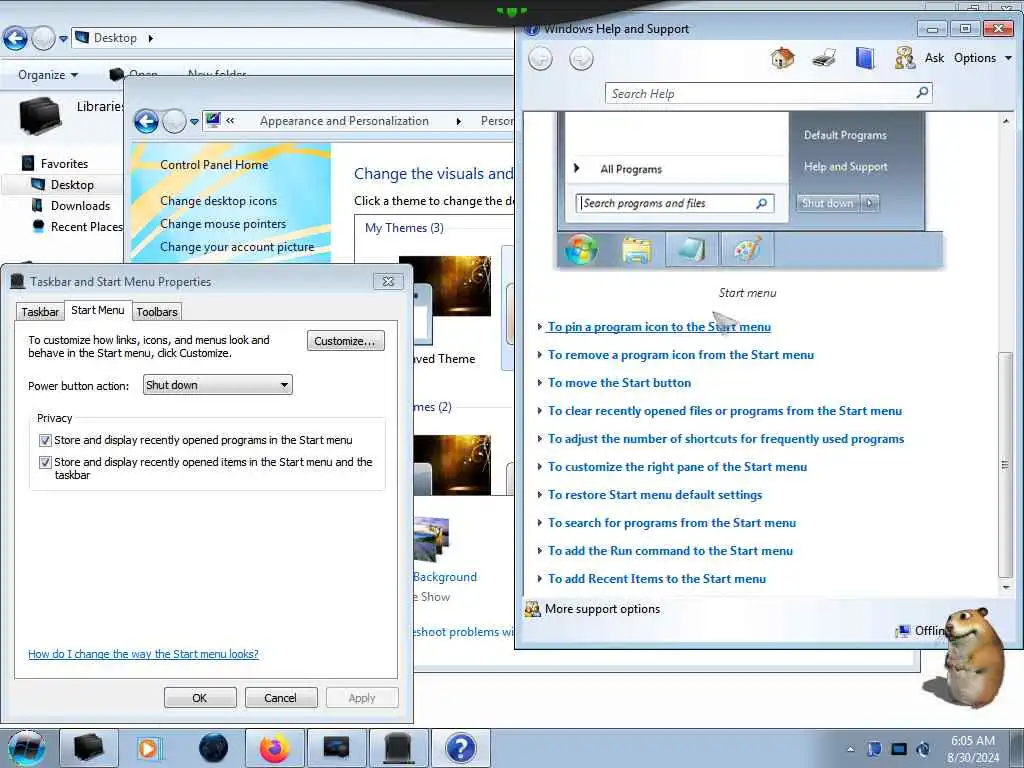Click the black folder taskbar icon
The image size is (1024, 768).
88,748
